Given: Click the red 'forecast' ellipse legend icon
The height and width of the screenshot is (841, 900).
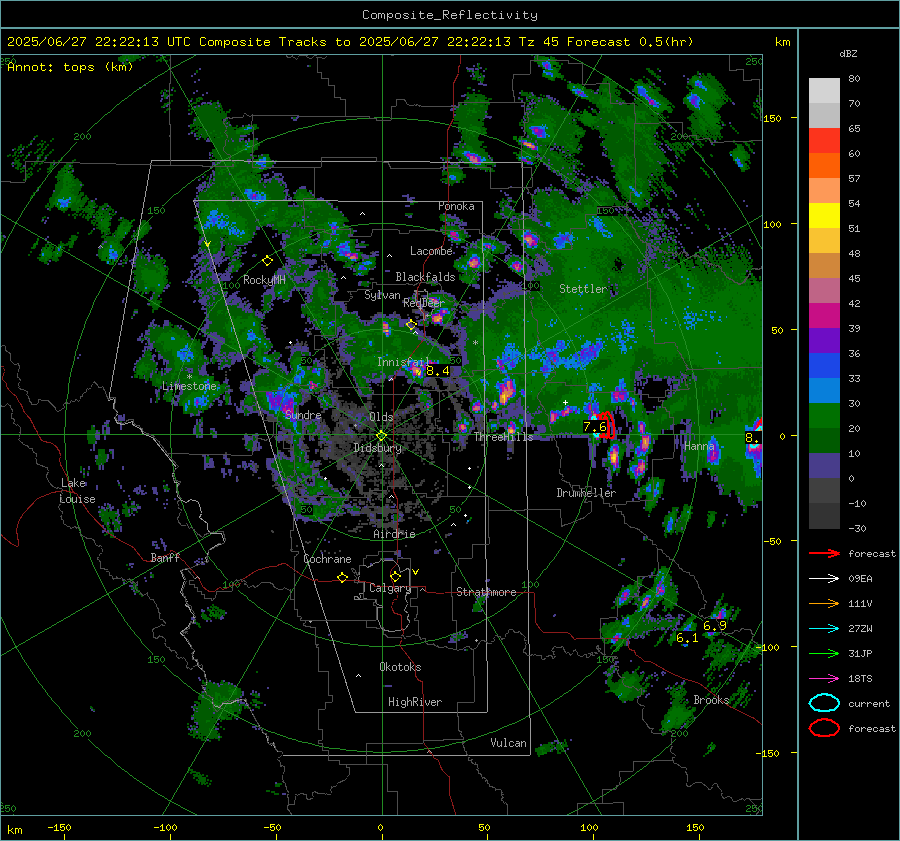Looking at the screenshot, I should (824, 728).
